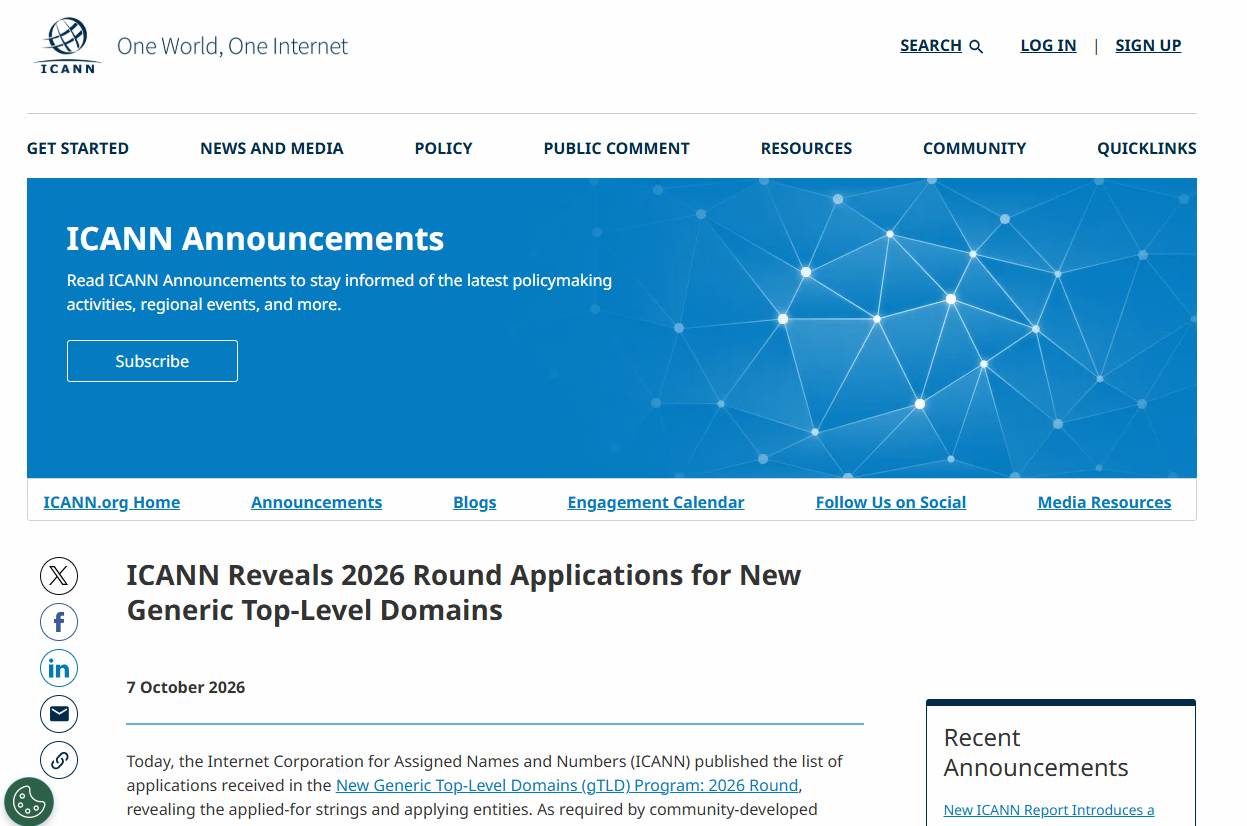Screen dimensions: 1247x826
Task: Open the Blogs link
Action: coord(475,502)
